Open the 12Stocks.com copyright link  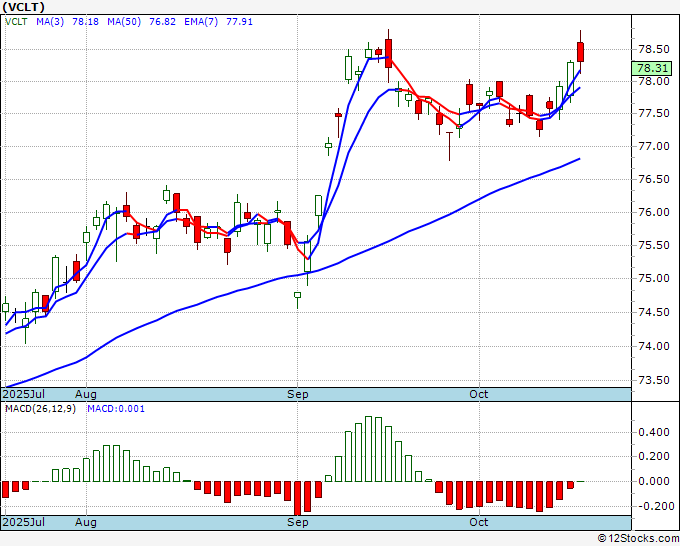click(x=638, y=539)
